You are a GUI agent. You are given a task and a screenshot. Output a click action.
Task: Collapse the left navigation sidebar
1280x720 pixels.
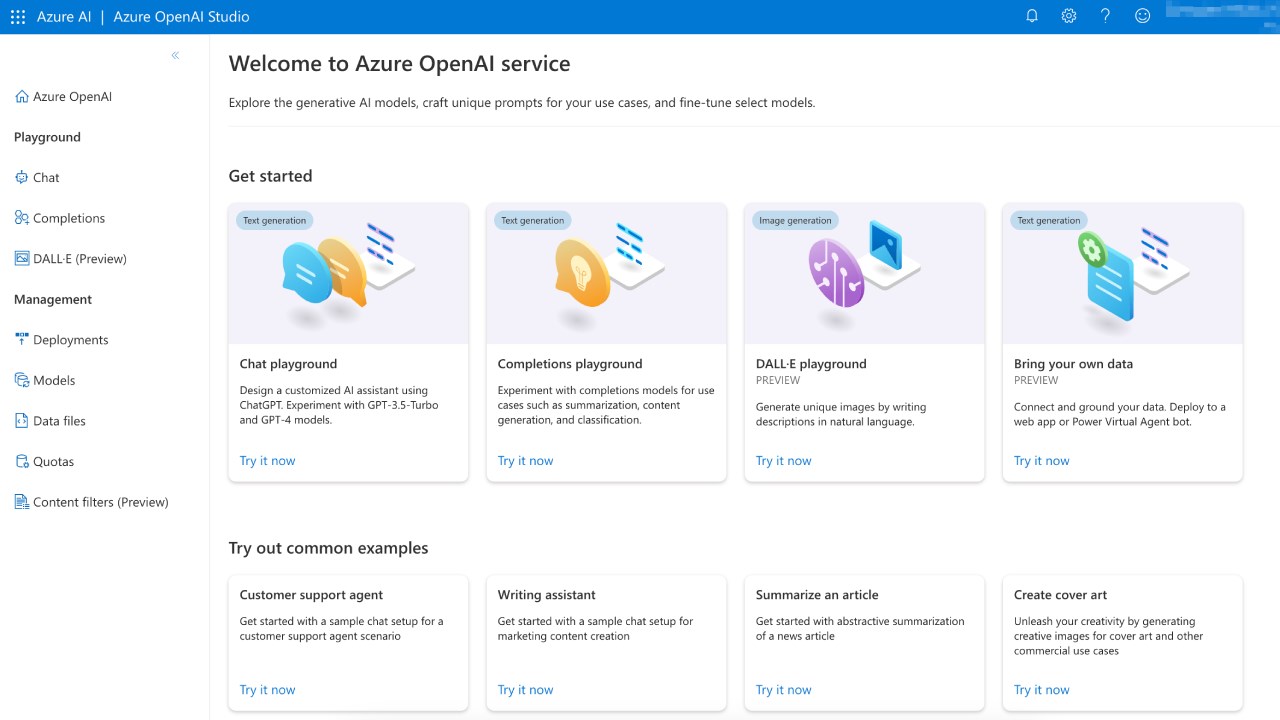(175, 56)
